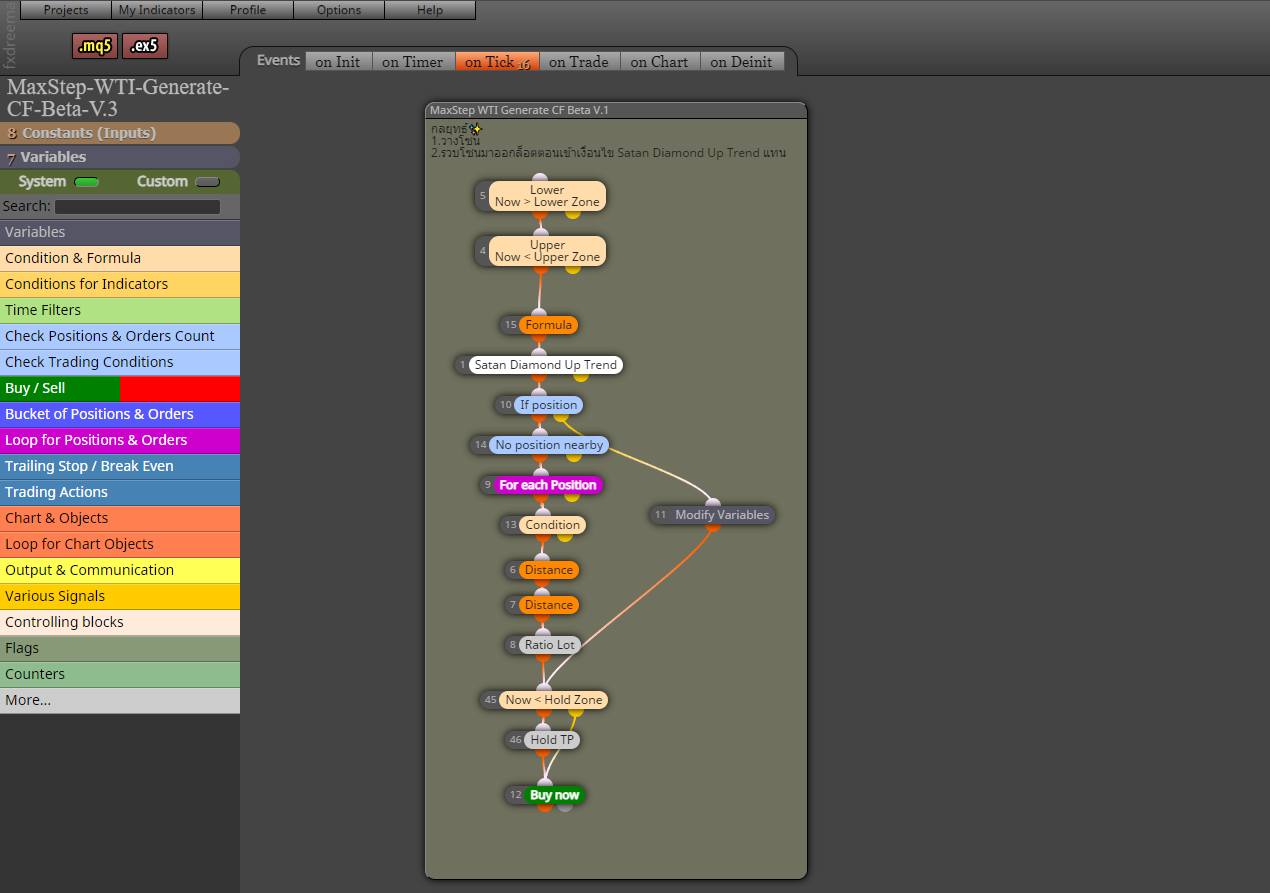Open the Flags category
The width and height of the screenshot is (1270, 893).
coord(120,648)
